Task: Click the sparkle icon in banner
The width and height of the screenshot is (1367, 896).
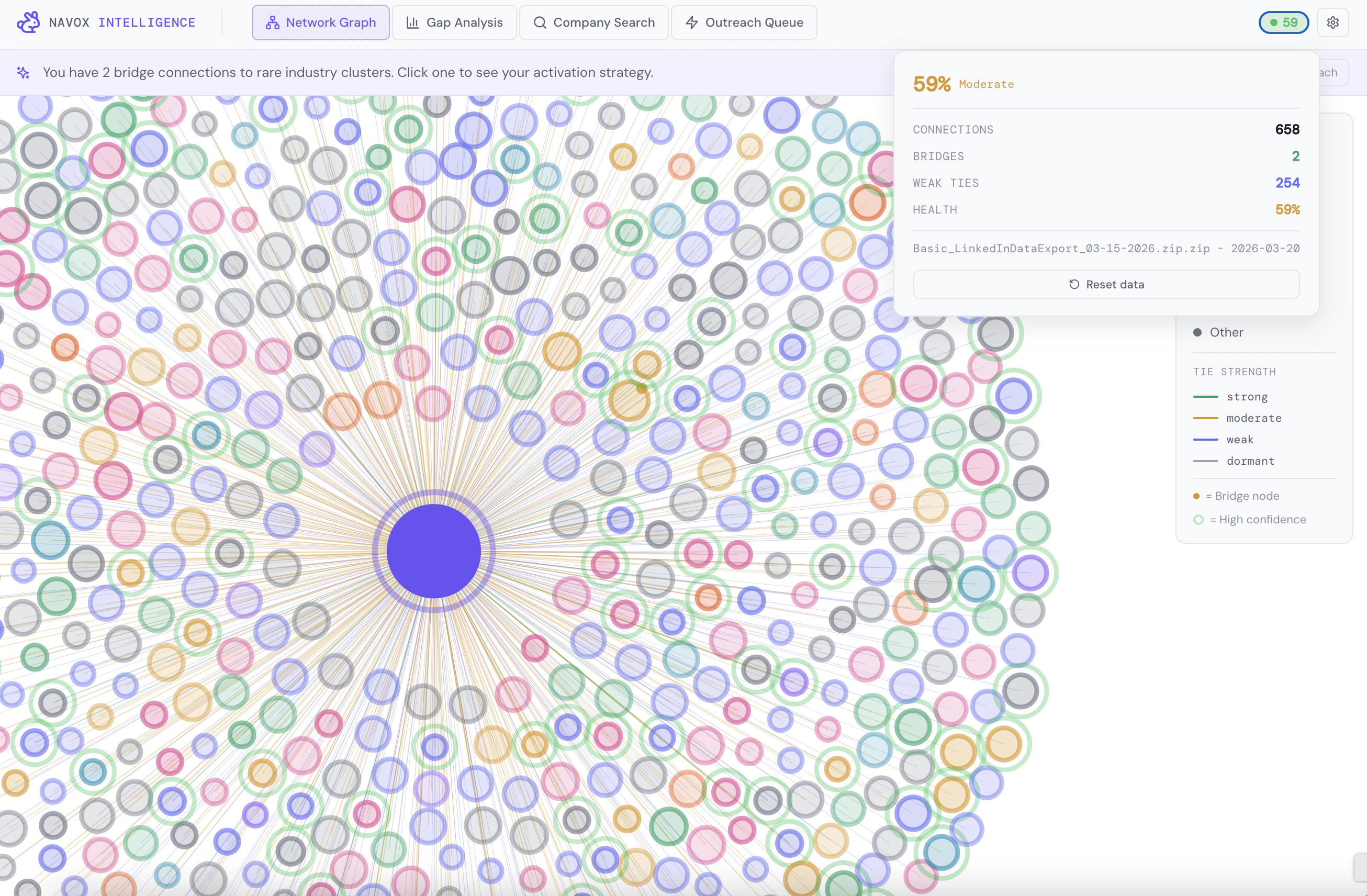Action: (23, 72)
